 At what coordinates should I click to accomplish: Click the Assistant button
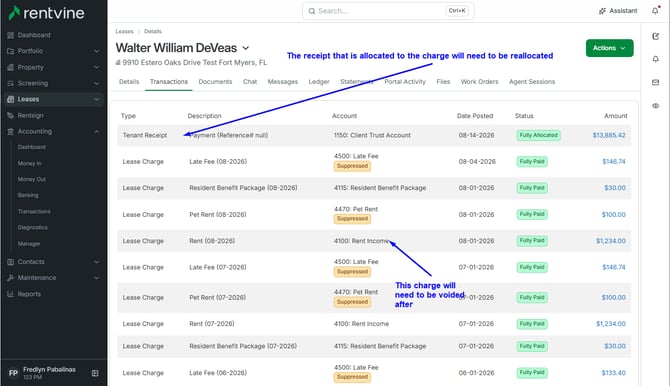[618, 11]
